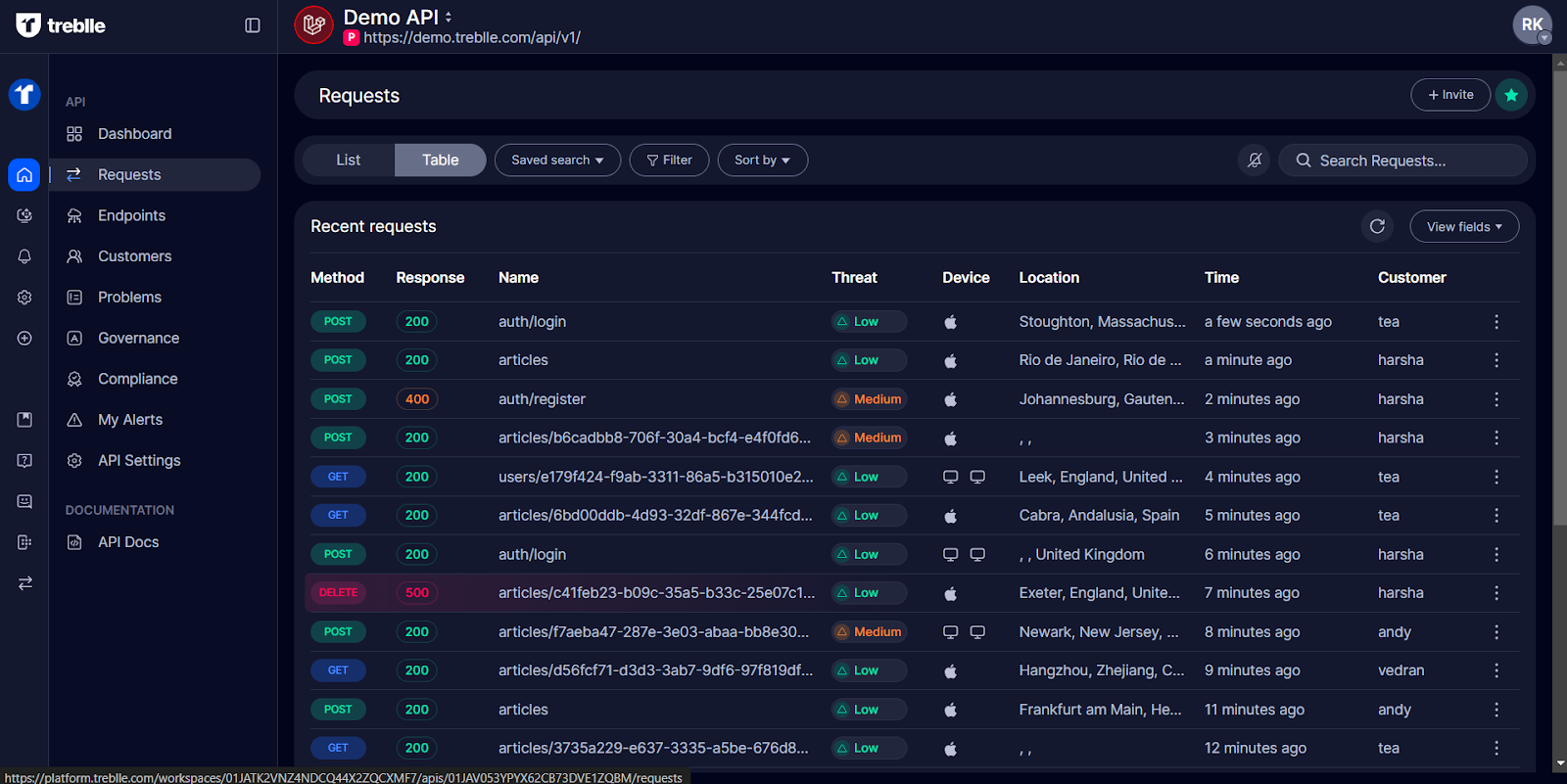1567x784 pixels.
Task: Open the chat feedback icon in the left rail
Action: [x=24, y=501]
